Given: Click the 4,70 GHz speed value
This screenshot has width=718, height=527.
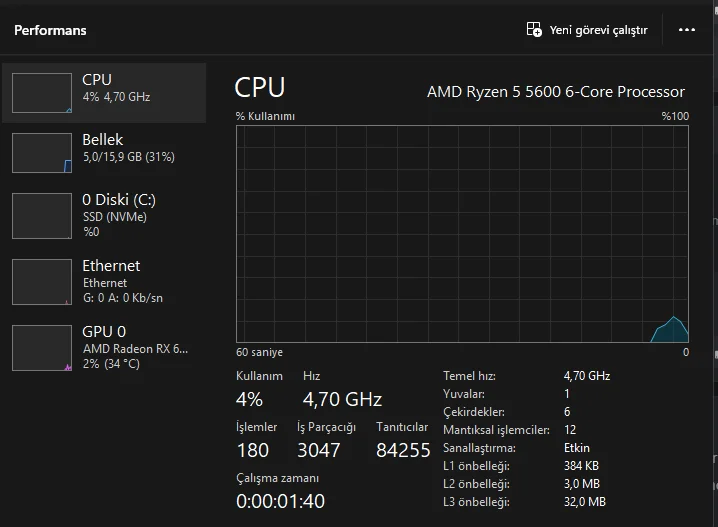Looking at the screenshot, I should pos(342,400).
